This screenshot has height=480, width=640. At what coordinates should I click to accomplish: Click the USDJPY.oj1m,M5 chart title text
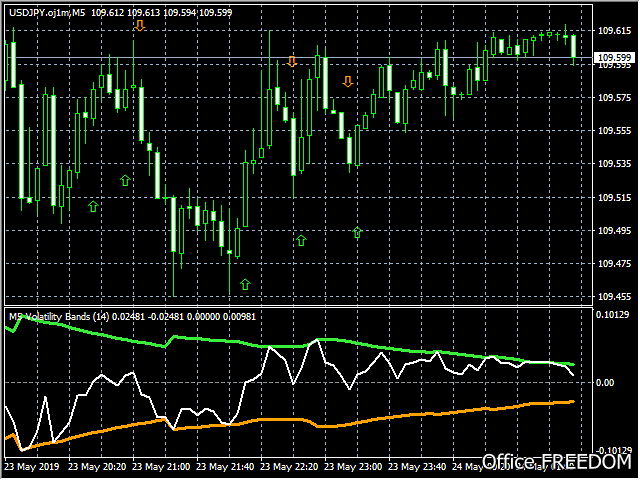(47, 13)
